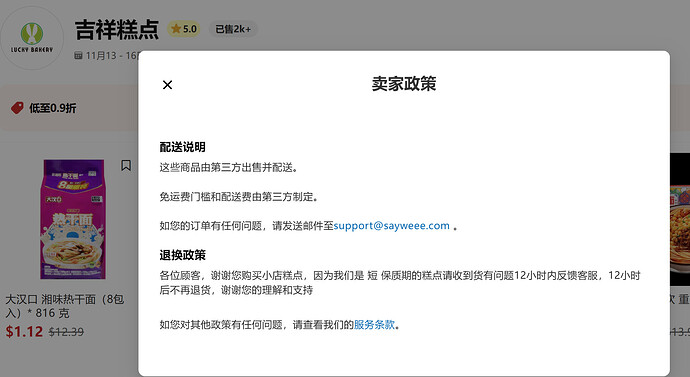This screenshot has height=377, width=690.
Task: Open the 大汉口 热干面 product image
Action: tap(73, 219)
